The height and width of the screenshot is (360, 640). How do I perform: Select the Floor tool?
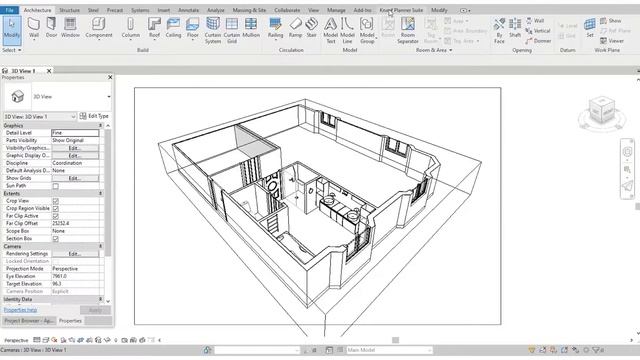(193, 28)
